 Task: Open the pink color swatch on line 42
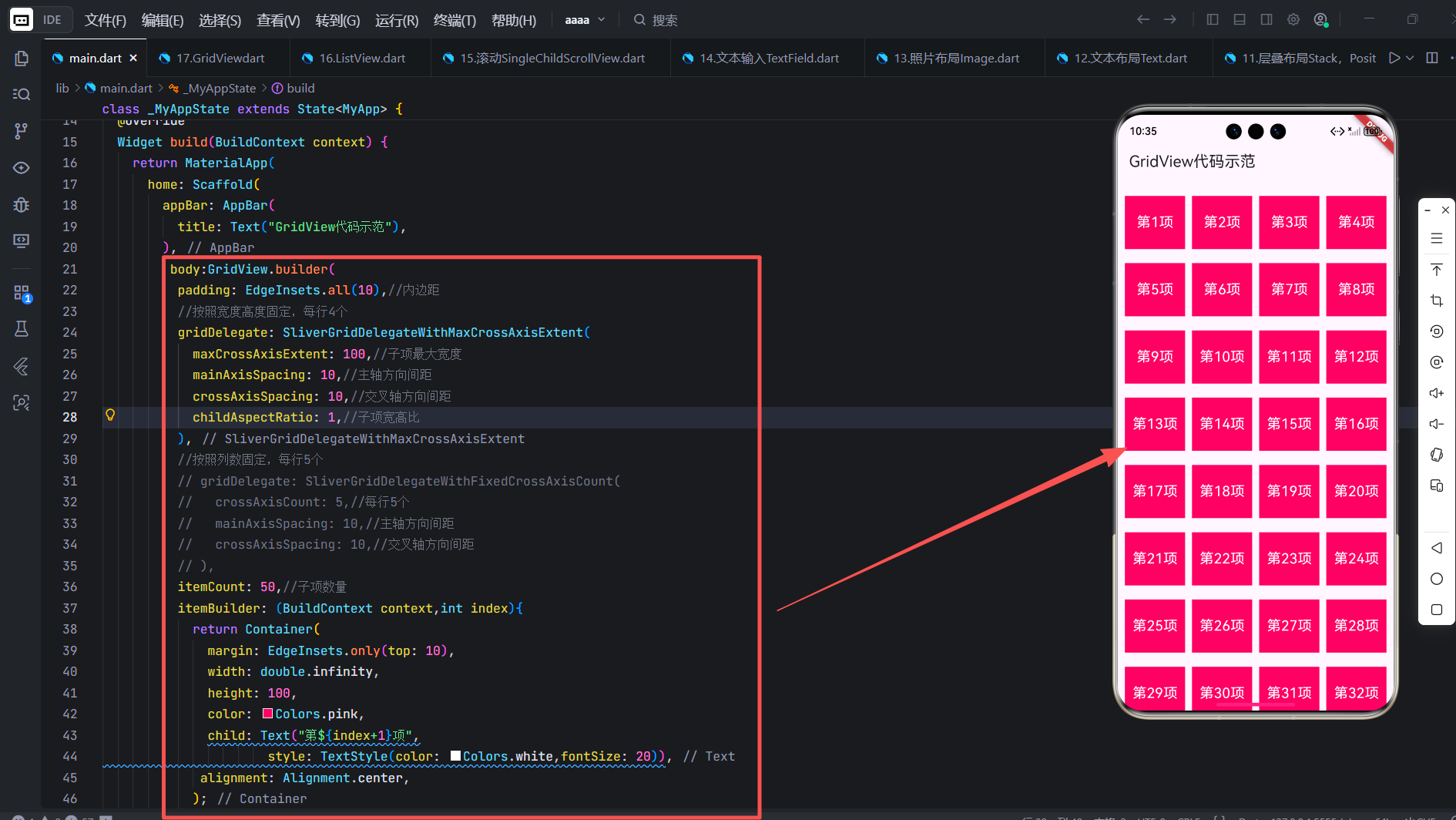click(267, 713)
